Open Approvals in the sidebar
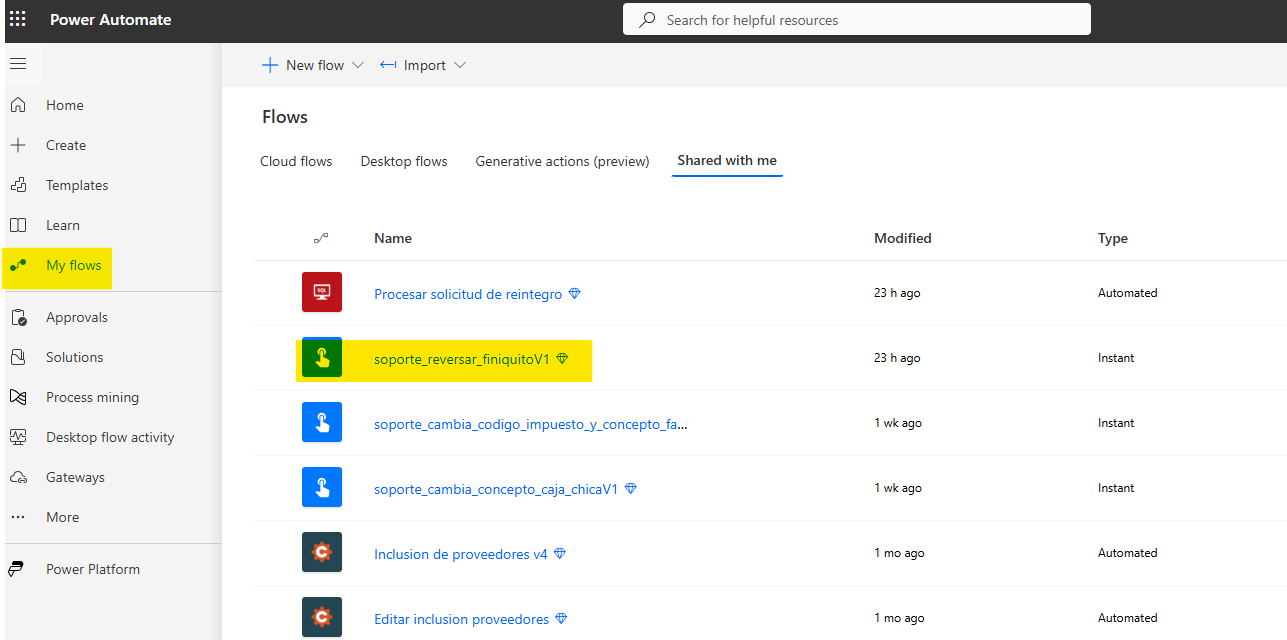 [77, 317]
